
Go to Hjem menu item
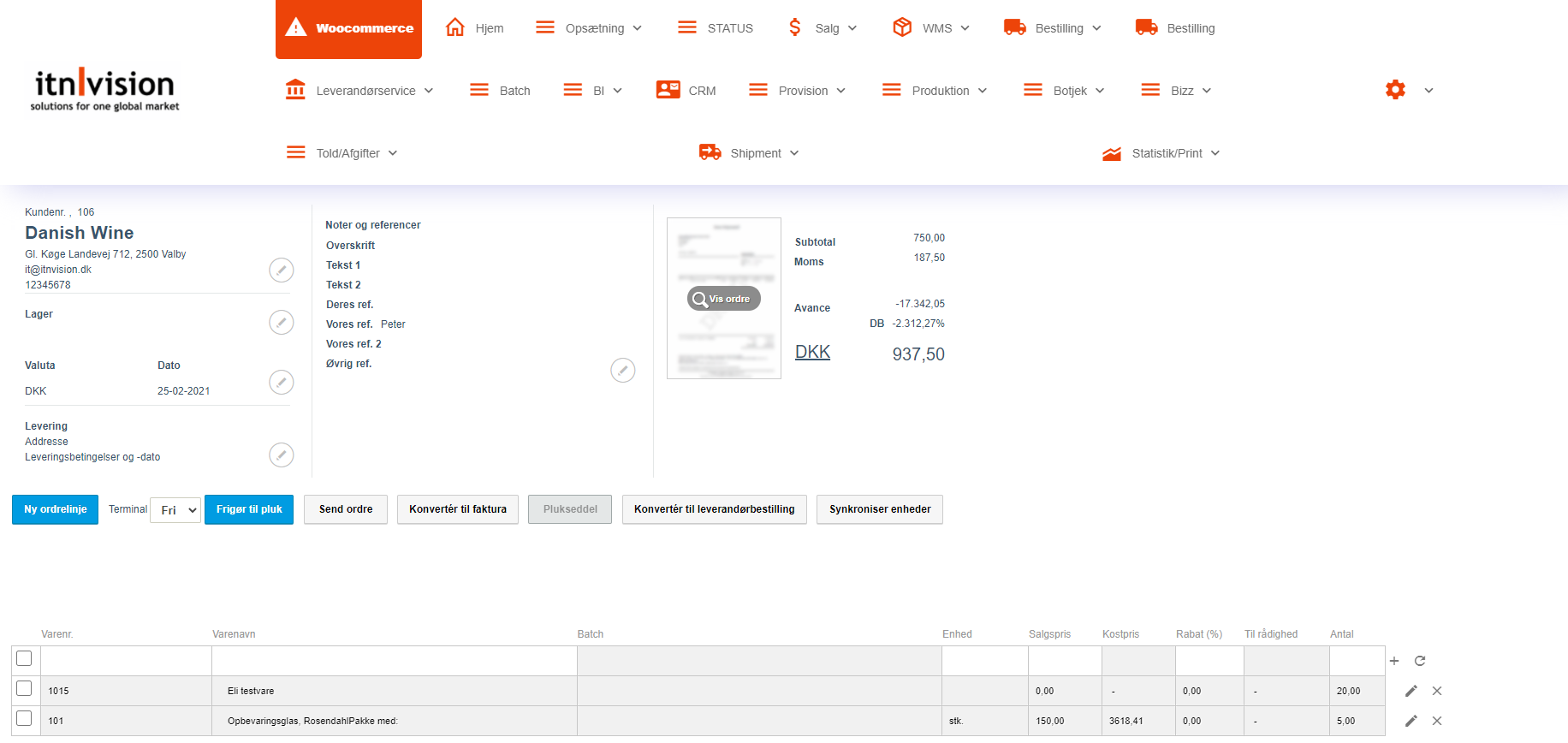tap(475, 28)
